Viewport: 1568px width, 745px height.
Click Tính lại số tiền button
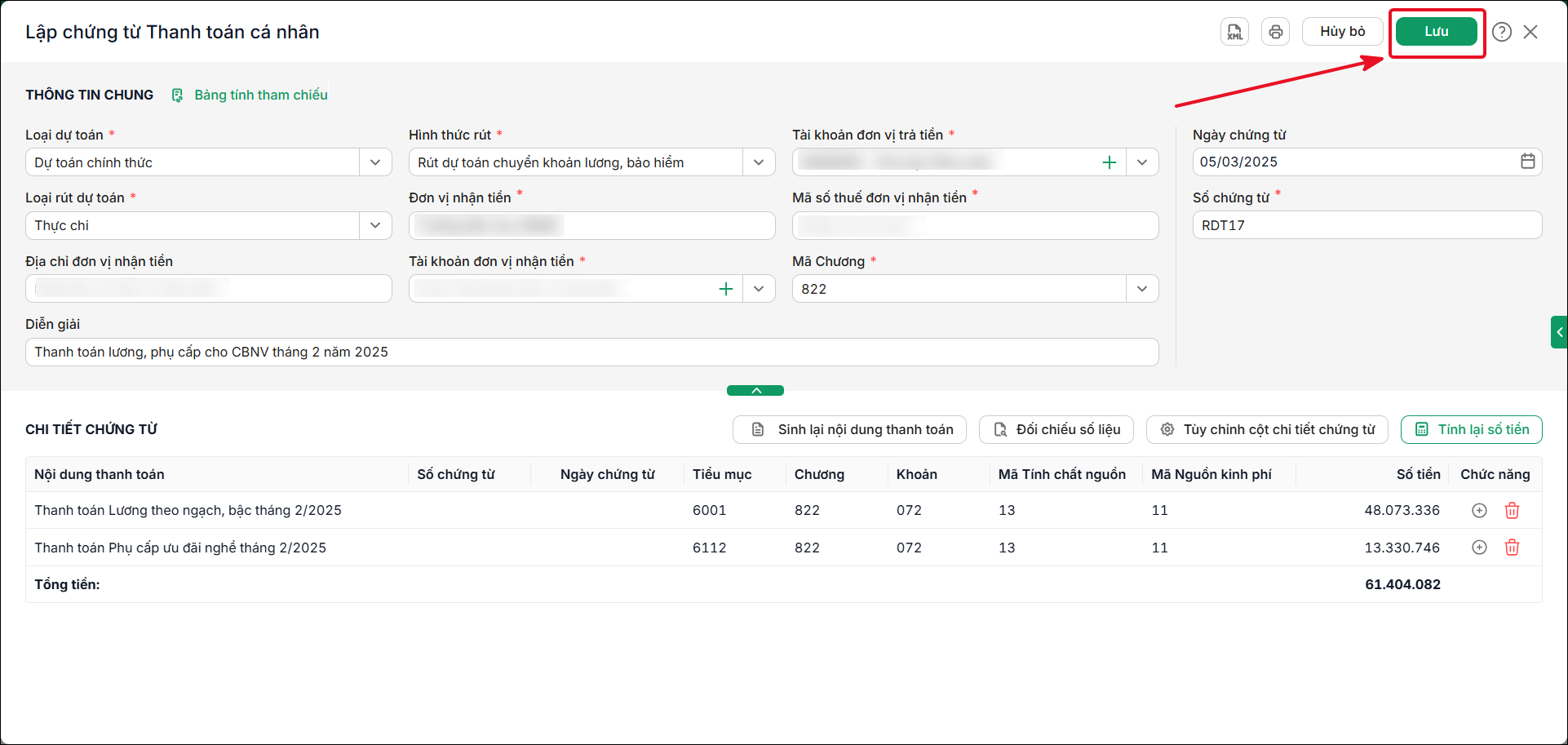pyautogui.click(x=1472, y=429)
